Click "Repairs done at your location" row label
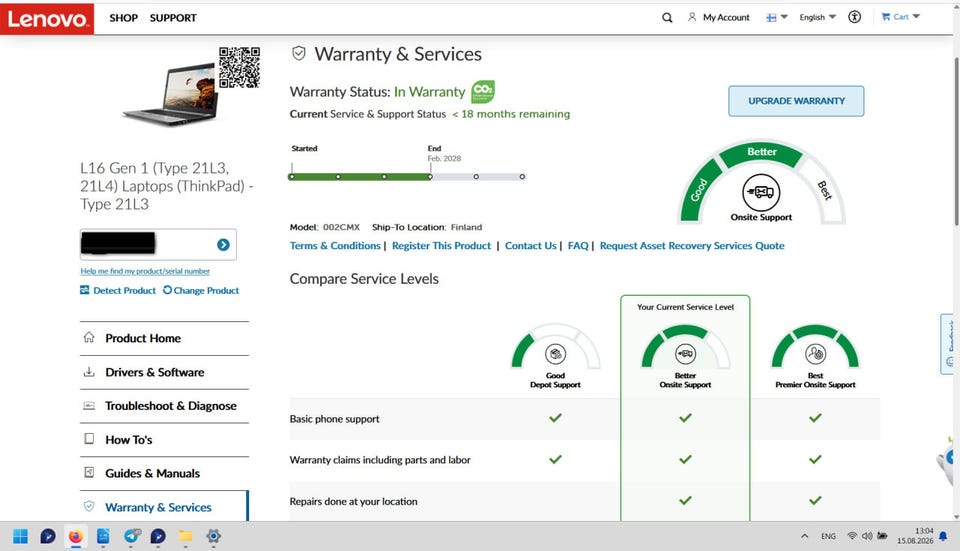Viewport: 960px width, 551px height. pyautogui.click(x=353, y=501)
